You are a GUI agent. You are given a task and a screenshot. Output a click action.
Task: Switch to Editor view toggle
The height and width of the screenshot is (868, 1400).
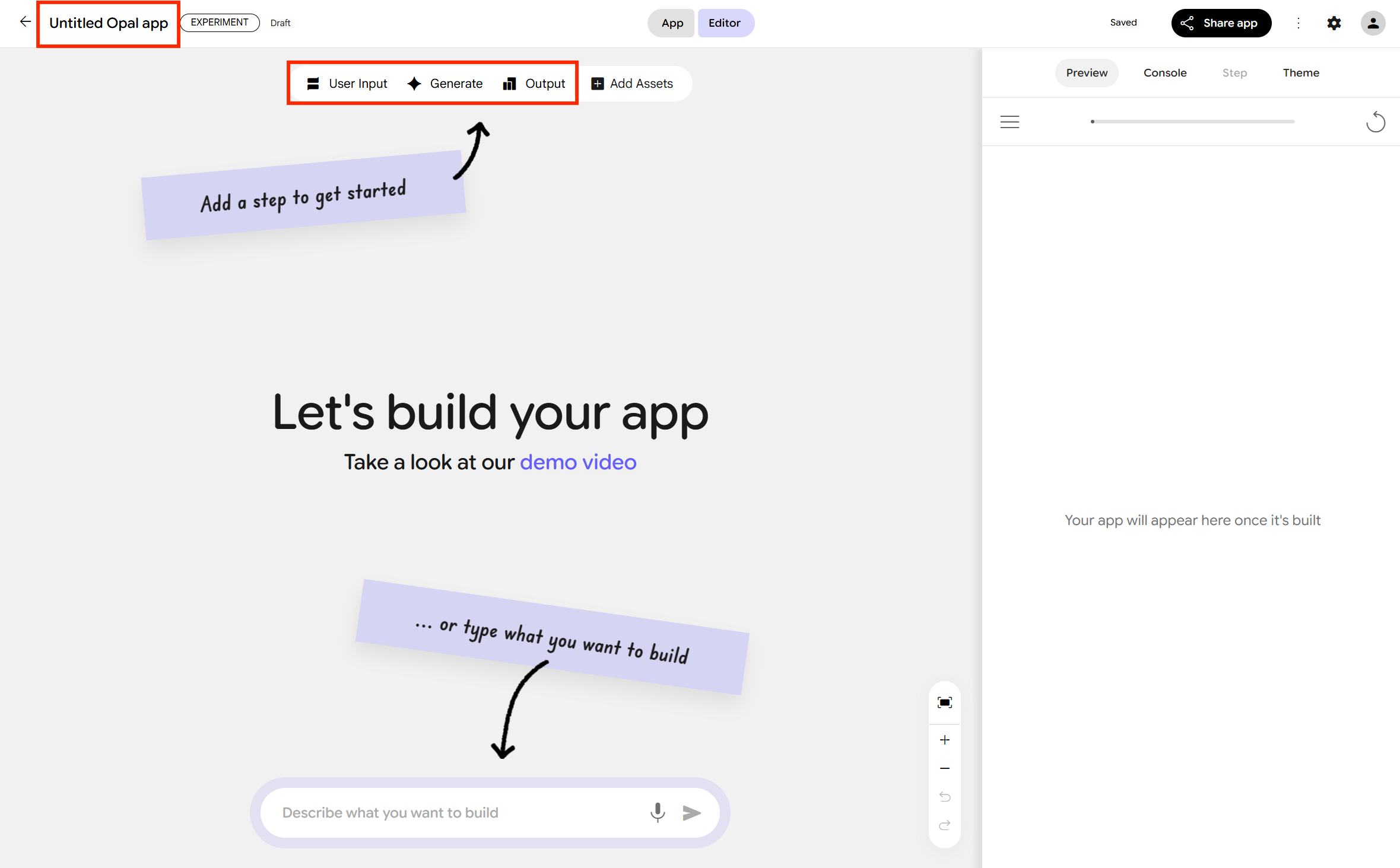725,23
